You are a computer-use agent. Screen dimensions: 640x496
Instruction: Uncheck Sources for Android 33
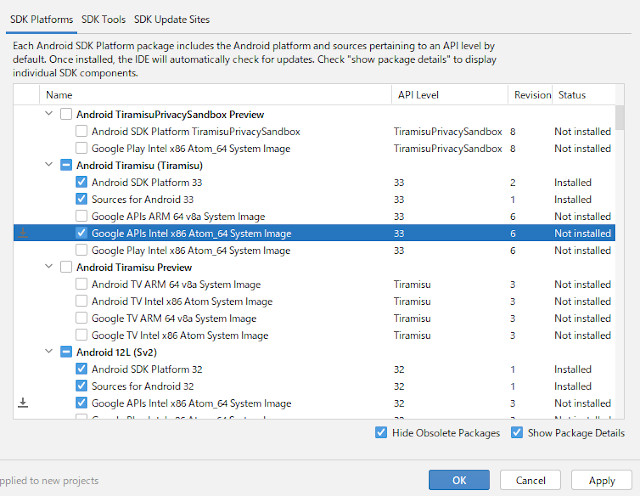[x=81, y=199]
